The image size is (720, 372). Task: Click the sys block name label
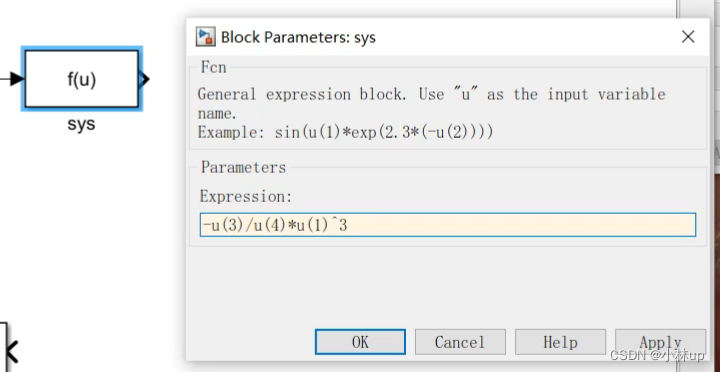[81, 124]
